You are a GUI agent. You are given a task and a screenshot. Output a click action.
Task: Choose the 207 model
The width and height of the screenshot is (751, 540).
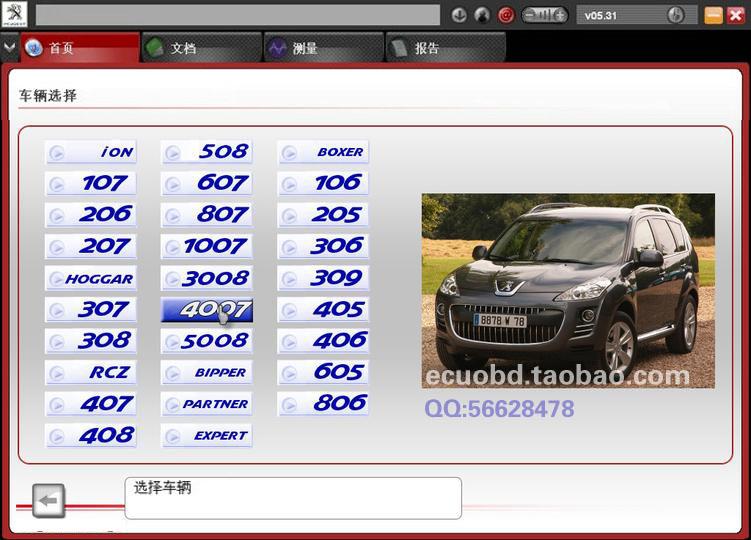[91, 247]
